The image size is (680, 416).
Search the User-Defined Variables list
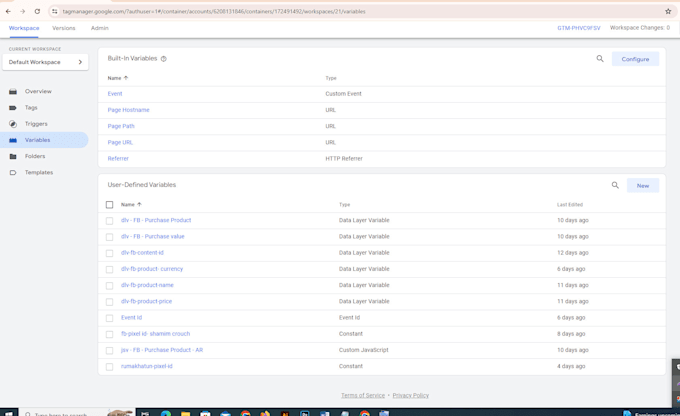pos(615,185)
